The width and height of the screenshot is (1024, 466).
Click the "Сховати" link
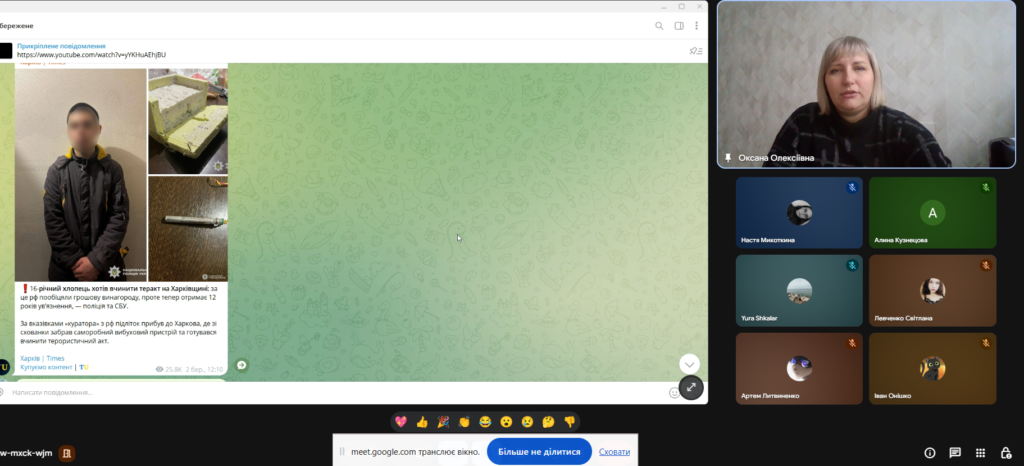click(614, 452)
